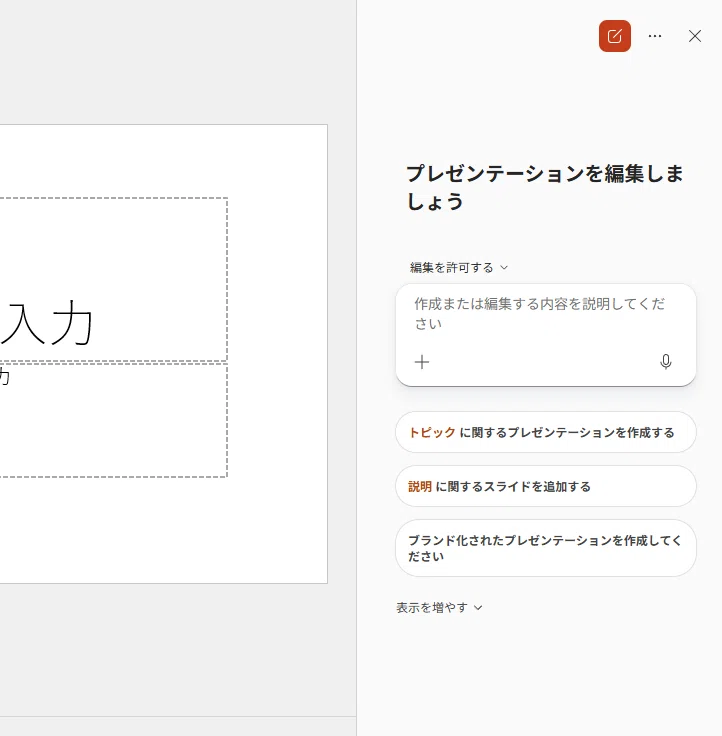Activate the microphone voice input icon
This screenshot has width=722, height=736.
pyautogui.click(x=665, y=362)
